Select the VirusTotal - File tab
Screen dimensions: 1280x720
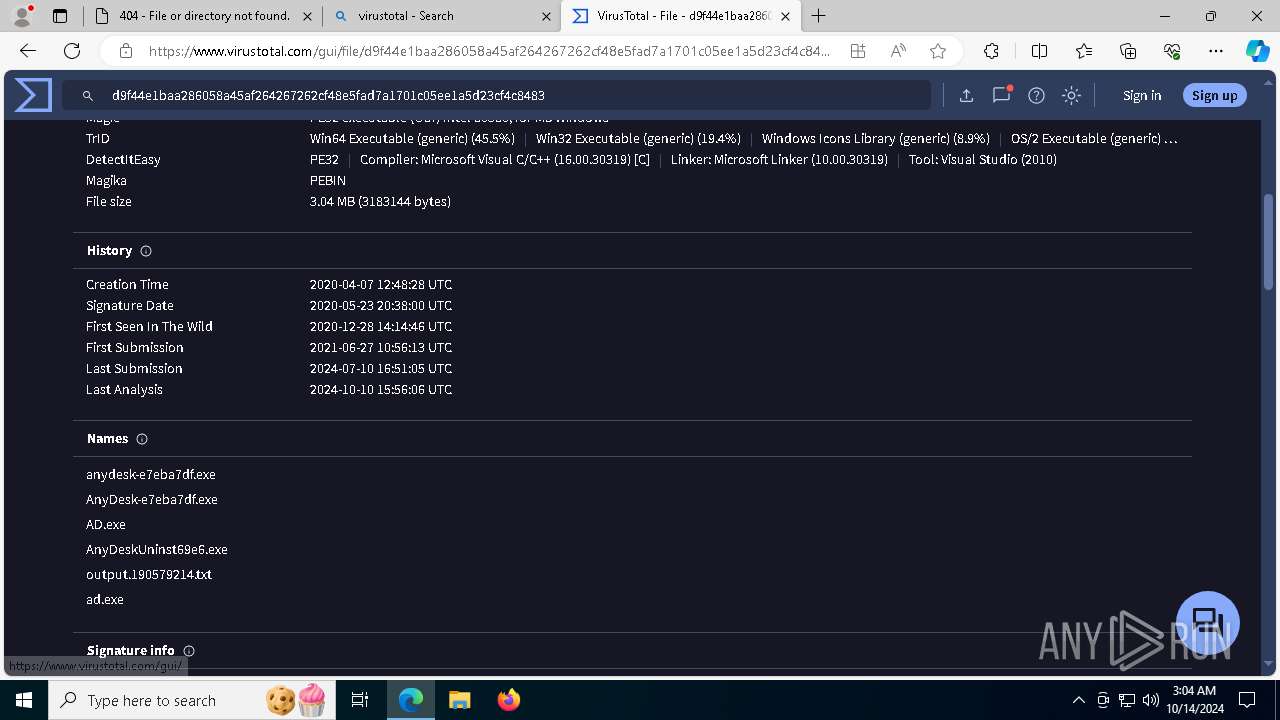pos(681,16)
